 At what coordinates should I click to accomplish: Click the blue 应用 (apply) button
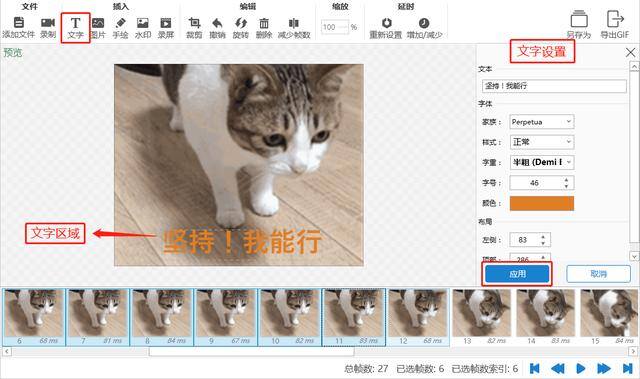(517, 274)
